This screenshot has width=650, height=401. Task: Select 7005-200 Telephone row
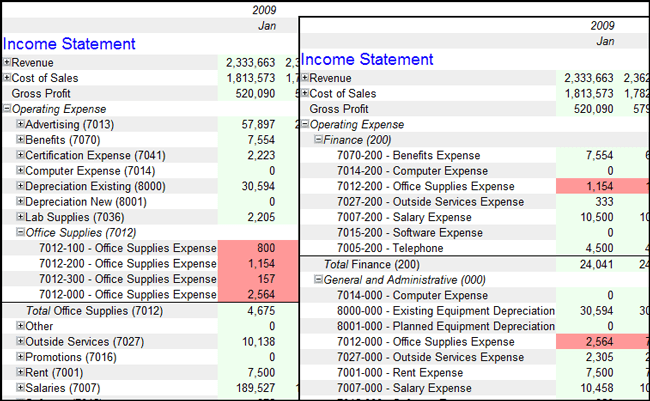[x=390, y=248]
